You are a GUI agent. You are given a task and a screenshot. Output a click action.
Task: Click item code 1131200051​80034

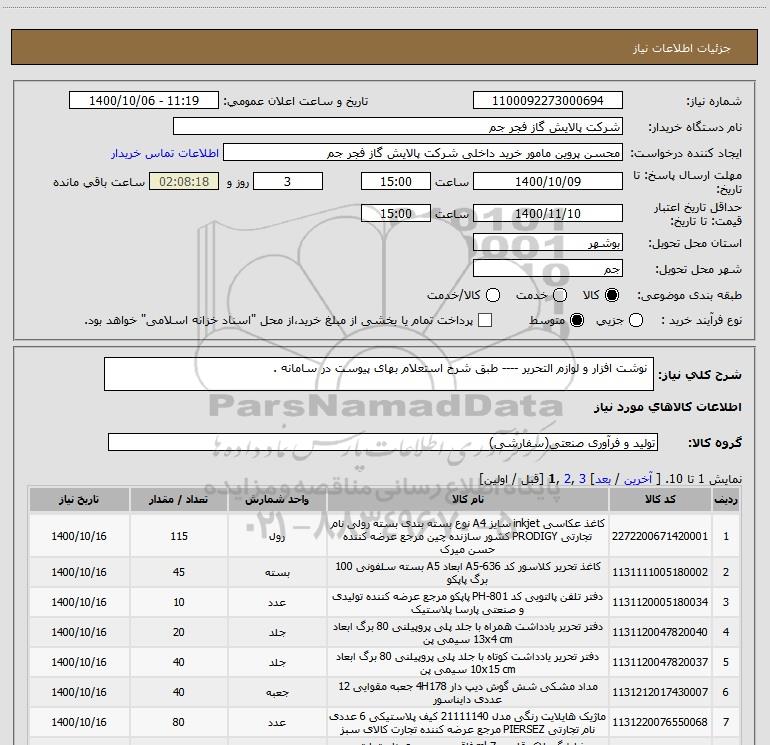click(660, 602)
